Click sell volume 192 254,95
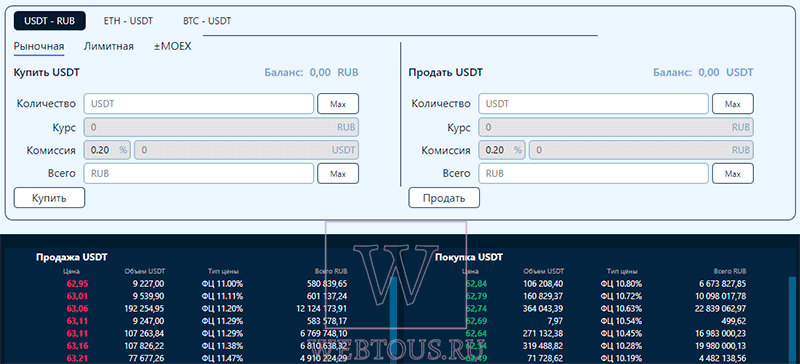 [x=145, y=308]
